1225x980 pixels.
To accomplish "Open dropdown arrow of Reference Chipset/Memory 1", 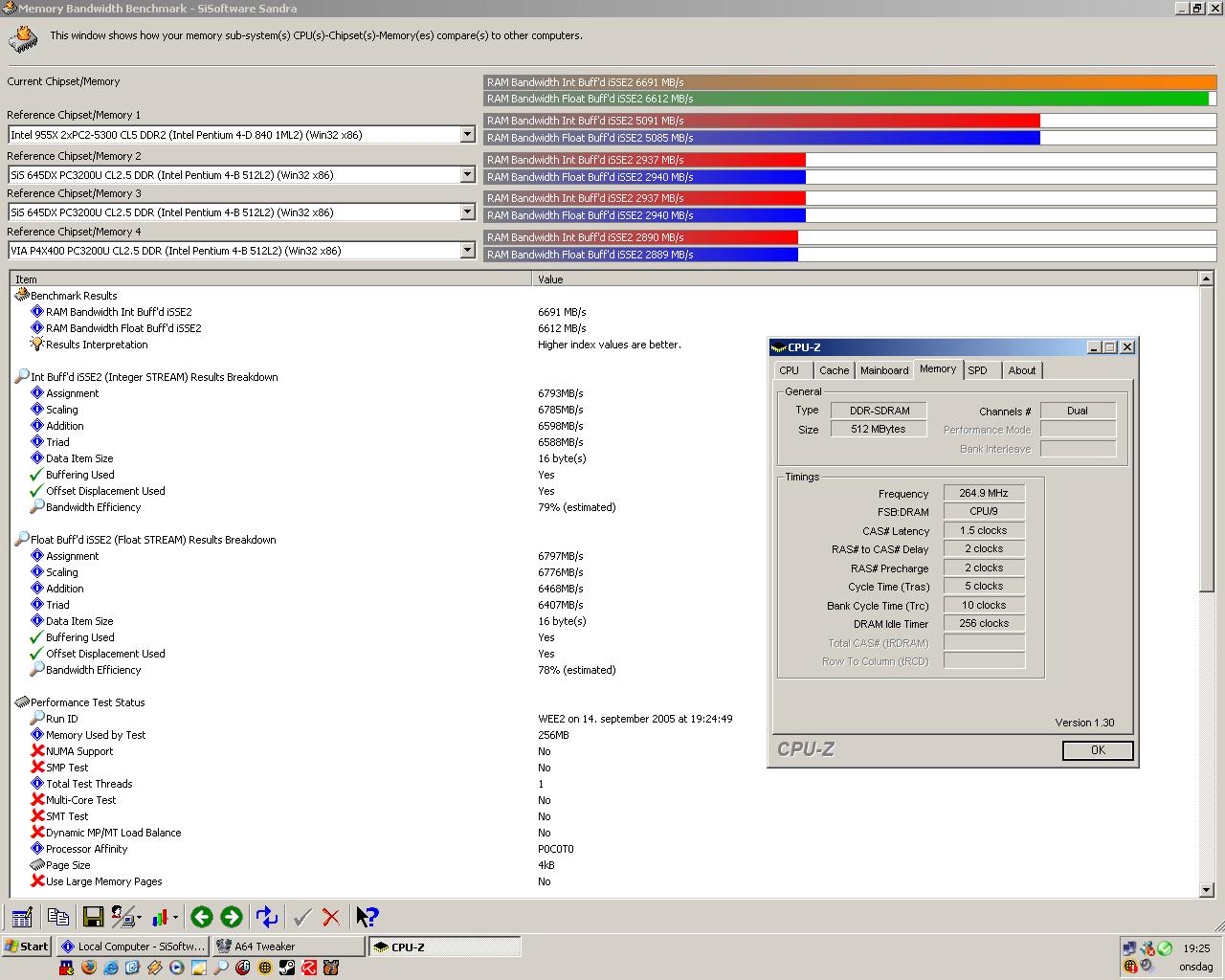I will (x=468, y=135).
